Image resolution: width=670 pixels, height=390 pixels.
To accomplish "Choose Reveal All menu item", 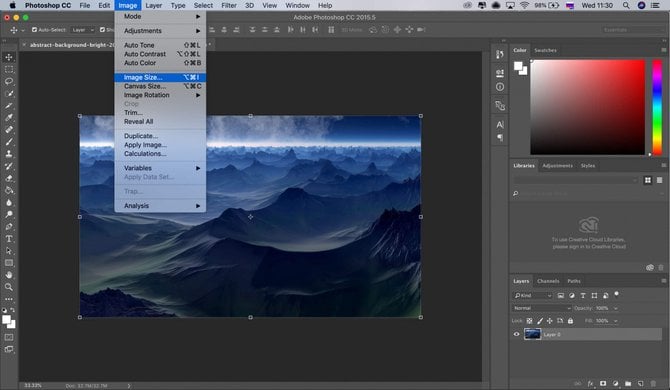I will (160, 121).
